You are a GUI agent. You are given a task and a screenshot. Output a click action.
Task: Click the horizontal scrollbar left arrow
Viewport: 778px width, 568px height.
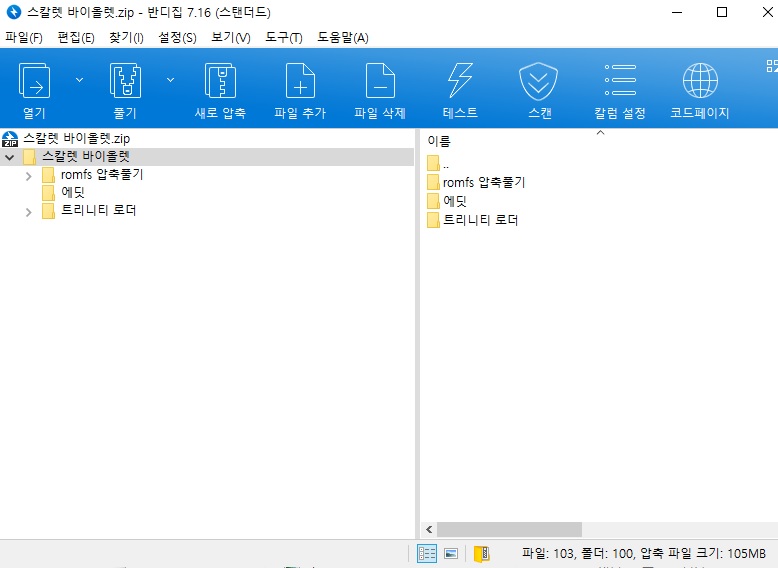coord(429,530)
